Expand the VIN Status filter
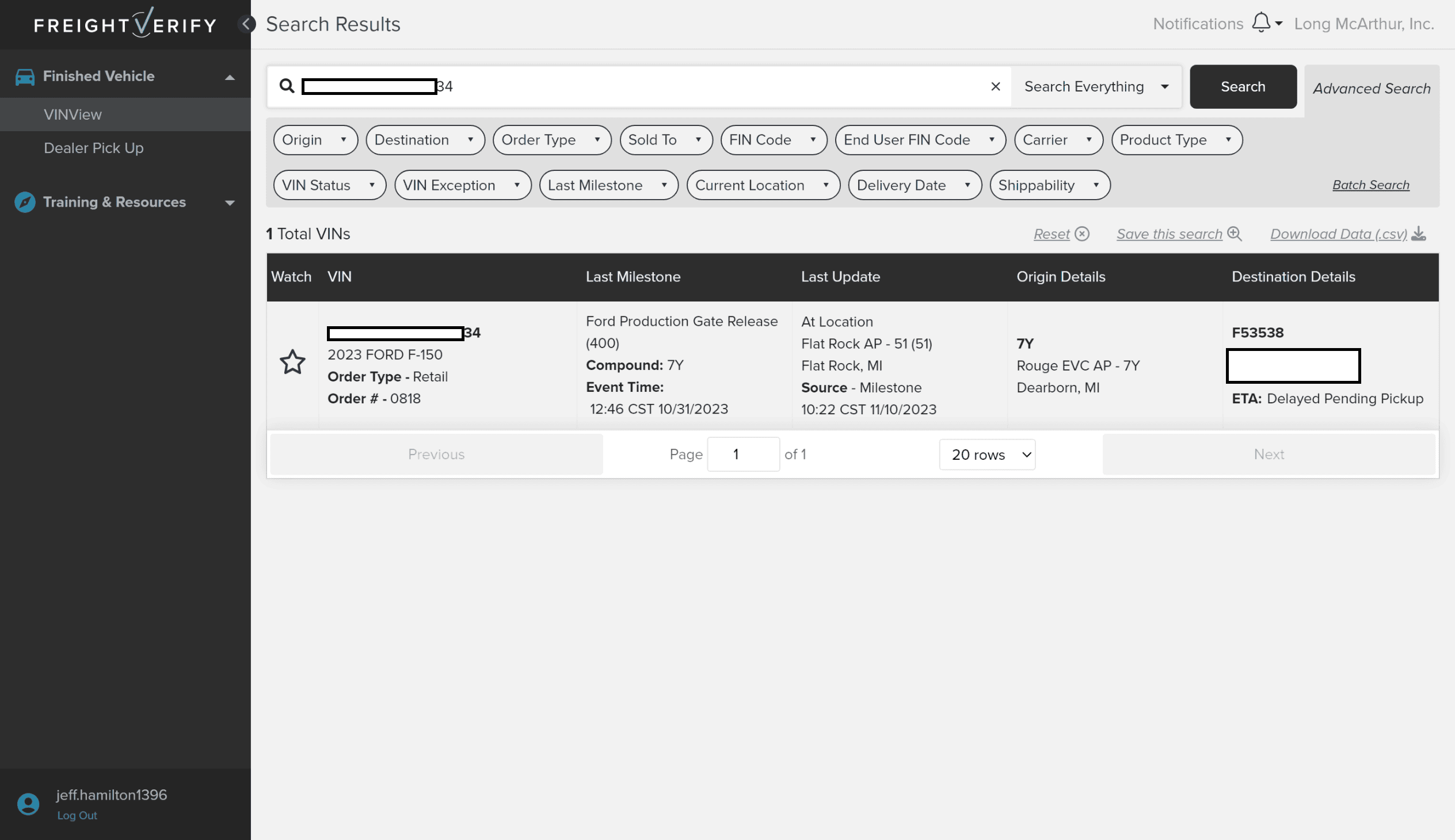Viewport: 1455px width, 840px height. pos(329,185)
